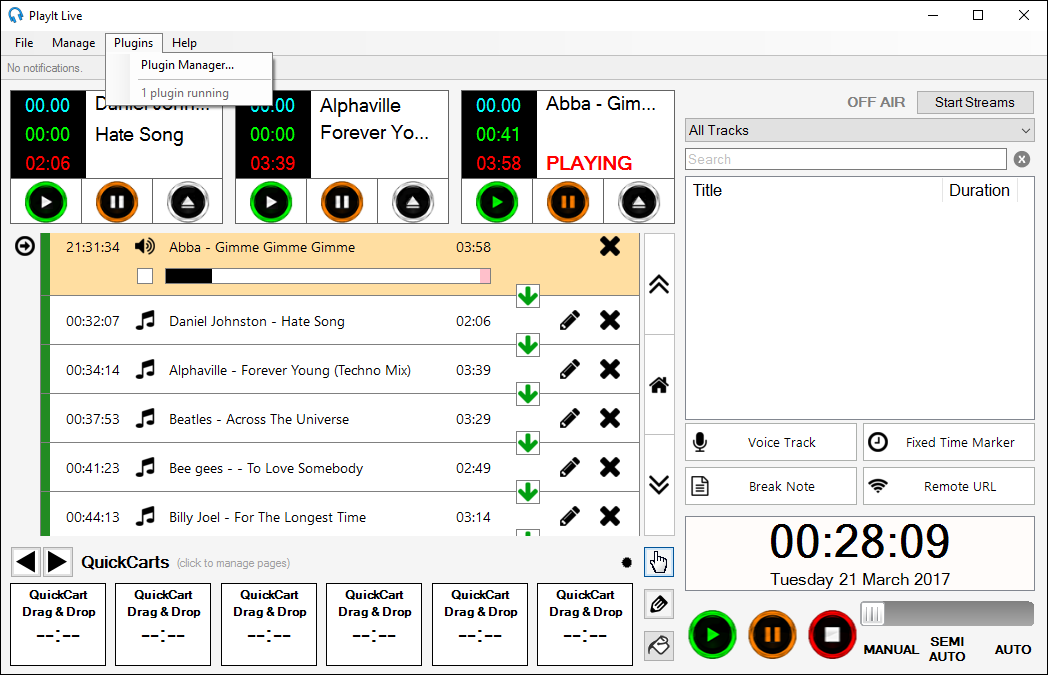Add a Fixed Time Marker
Viewport: 1048px width, 675px height.
[948, 442]
